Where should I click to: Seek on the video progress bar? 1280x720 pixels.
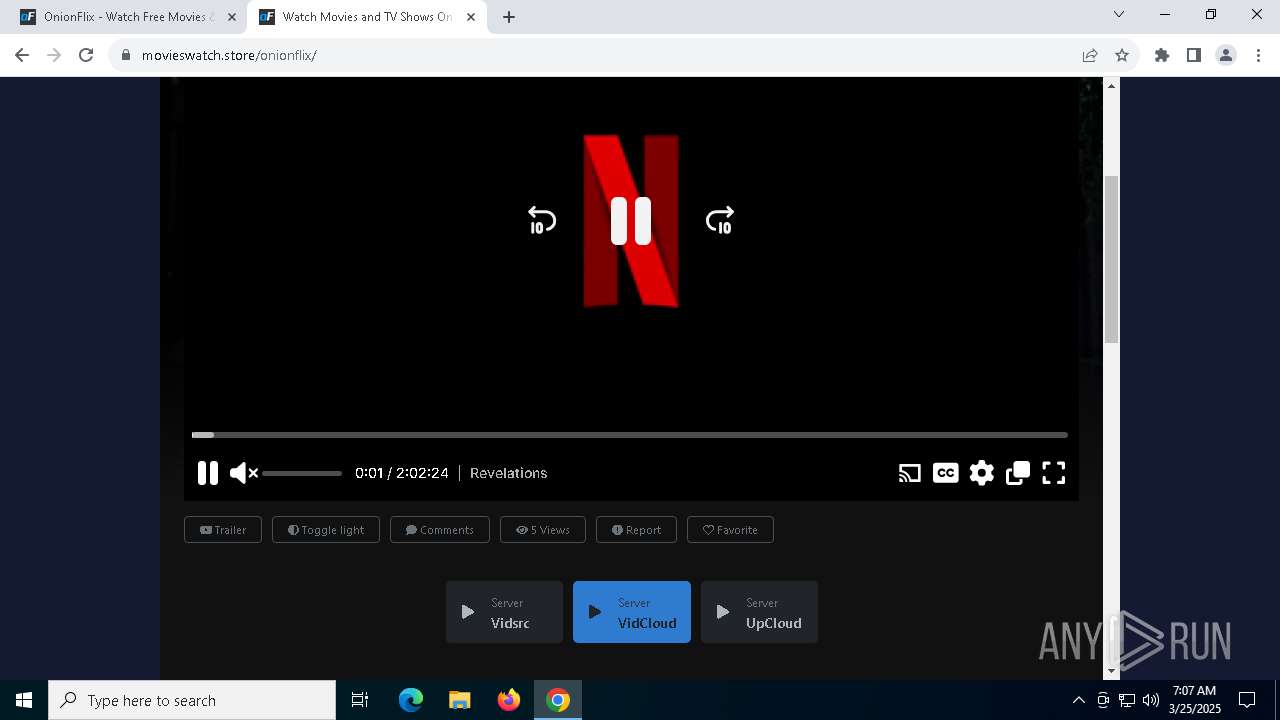point(630,435)
